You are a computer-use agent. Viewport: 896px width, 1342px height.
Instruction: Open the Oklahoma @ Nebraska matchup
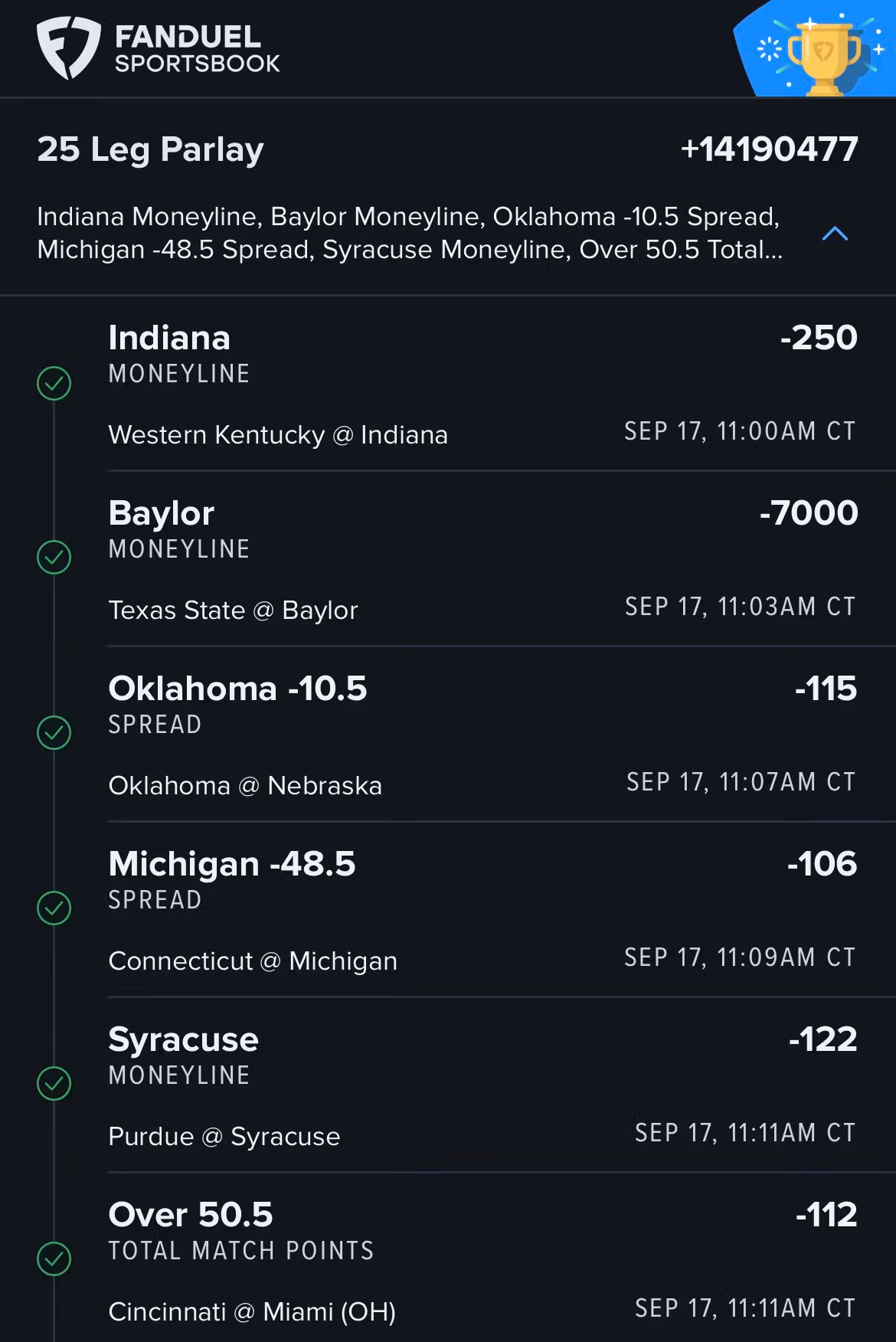(245, 786)
